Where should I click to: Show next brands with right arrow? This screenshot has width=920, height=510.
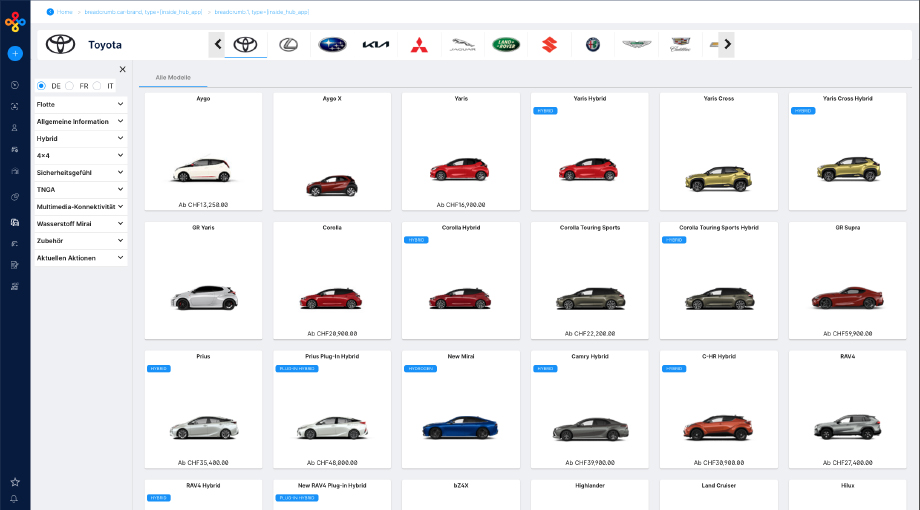click(727, 45)
